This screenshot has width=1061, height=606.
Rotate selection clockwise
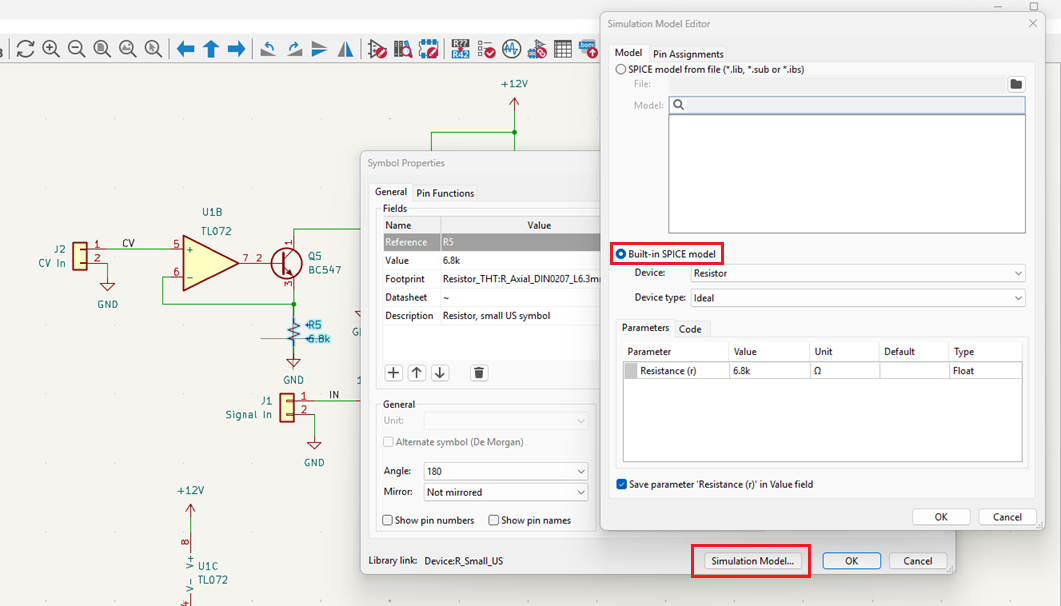(x=294, y=49)
